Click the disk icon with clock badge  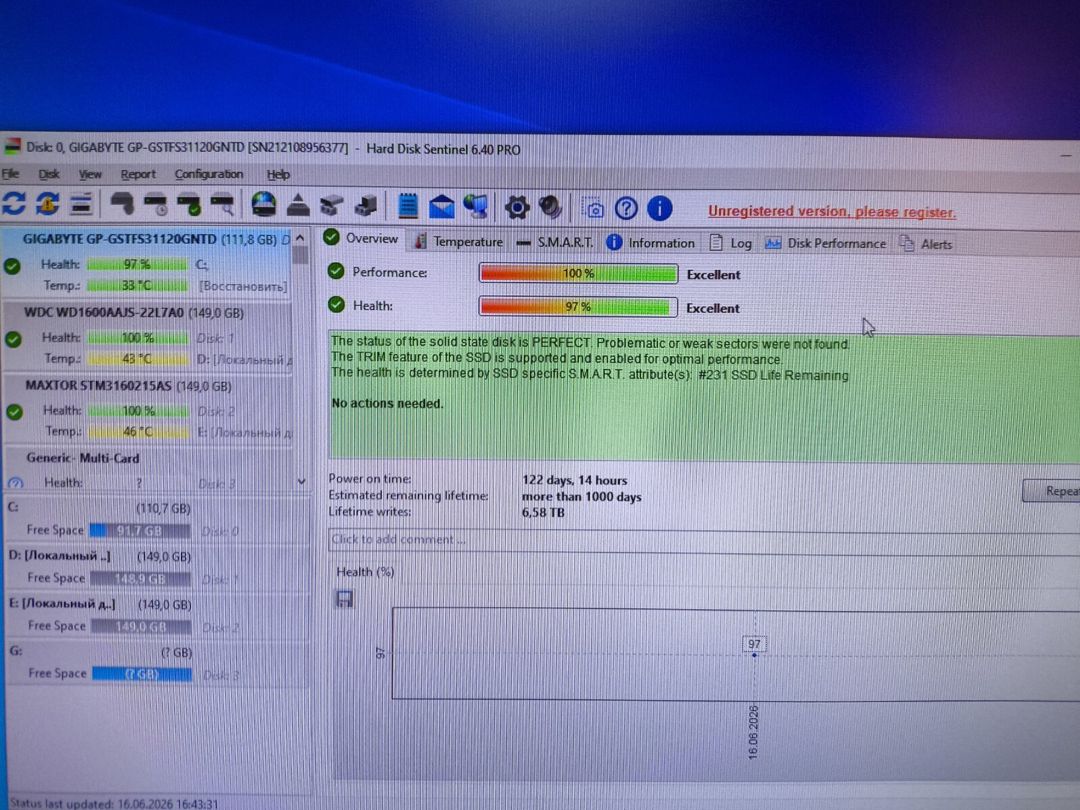point(156,205)
